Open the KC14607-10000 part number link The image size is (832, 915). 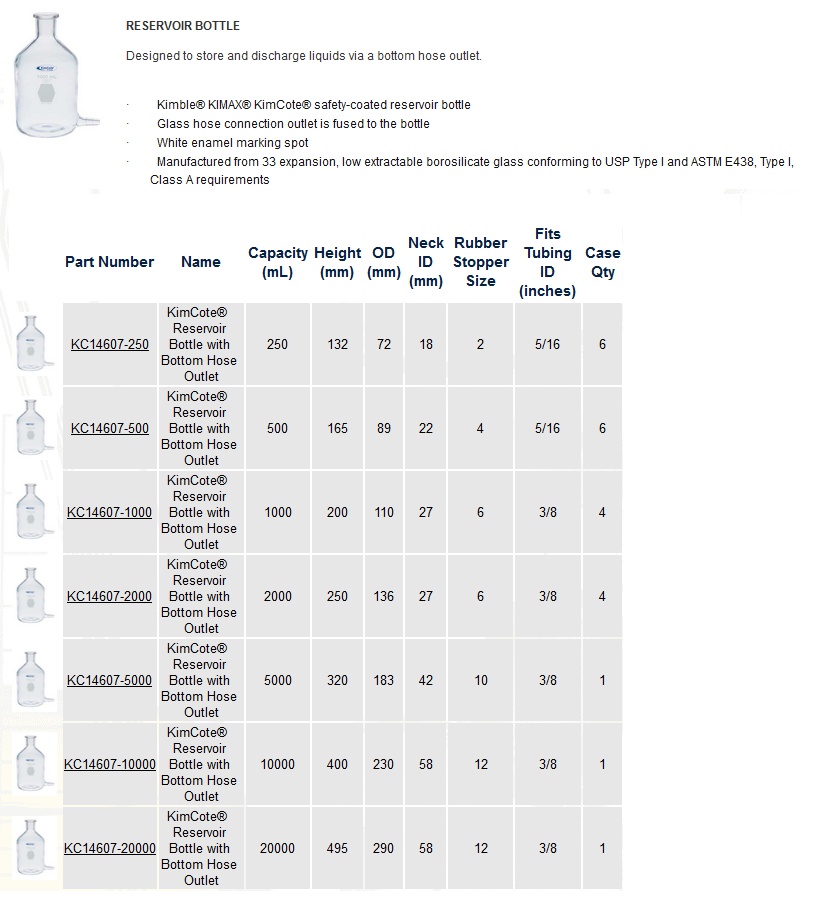coord(110,764)
